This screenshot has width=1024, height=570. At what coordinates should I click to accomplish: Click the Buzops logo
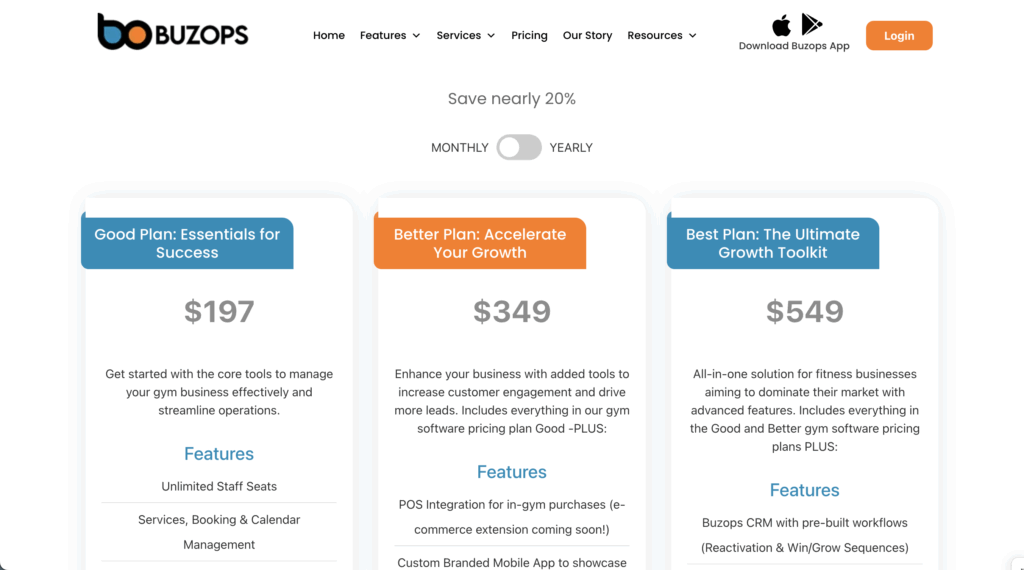pos(172,33)
